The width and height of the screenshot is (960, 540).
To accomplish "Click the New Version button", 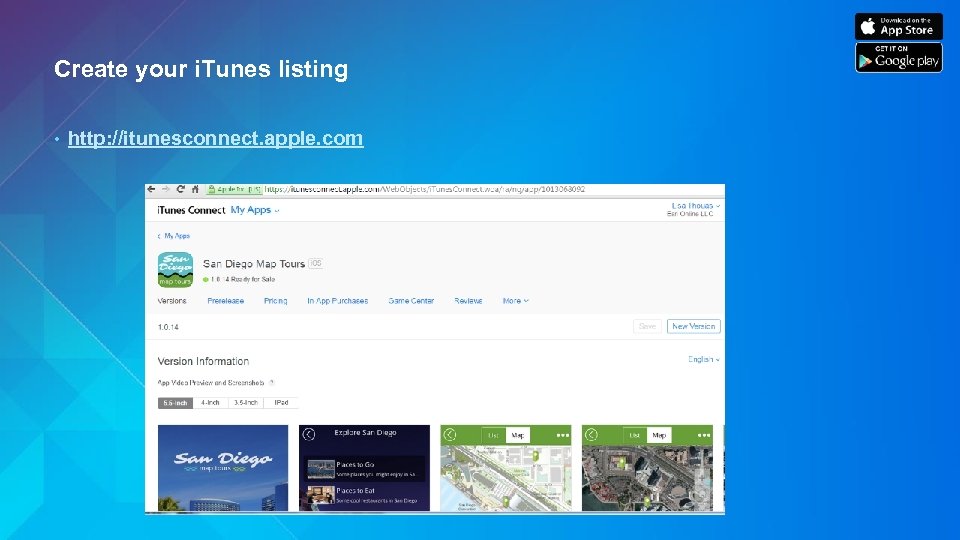I will tap(694, 326).
